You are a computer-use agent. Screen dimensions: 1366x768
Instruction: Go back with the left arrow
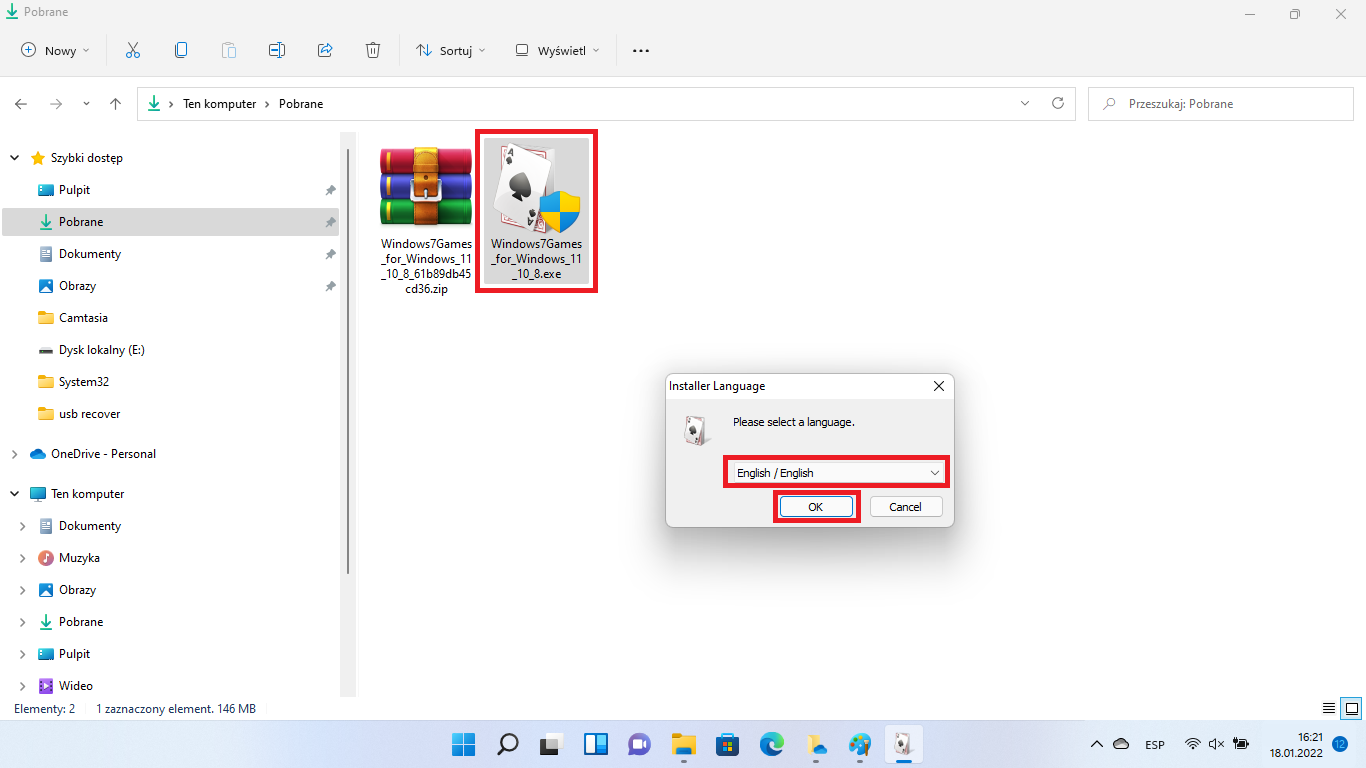21,104
